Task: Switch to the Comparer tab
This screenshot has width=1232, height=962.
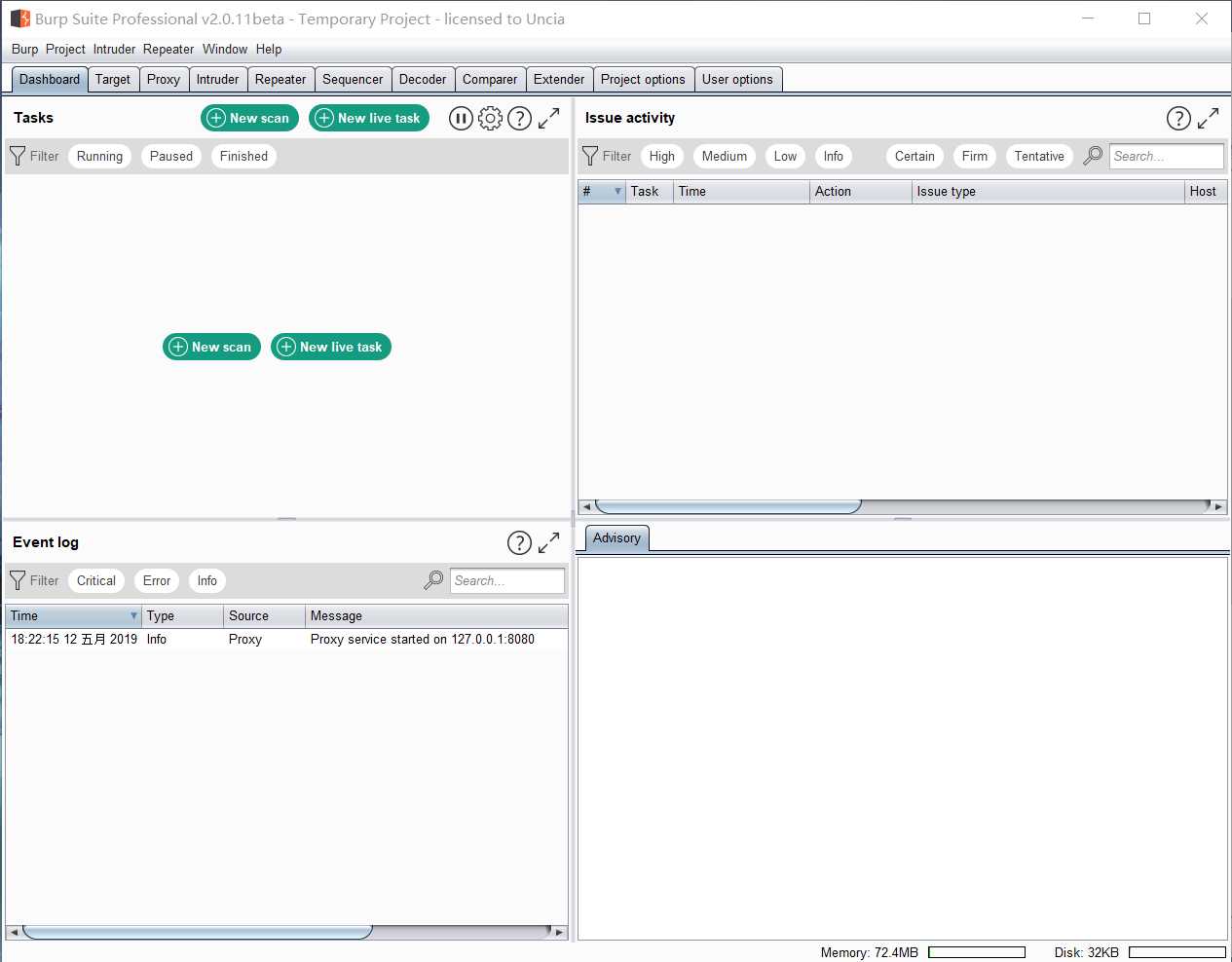Action: 490,80
